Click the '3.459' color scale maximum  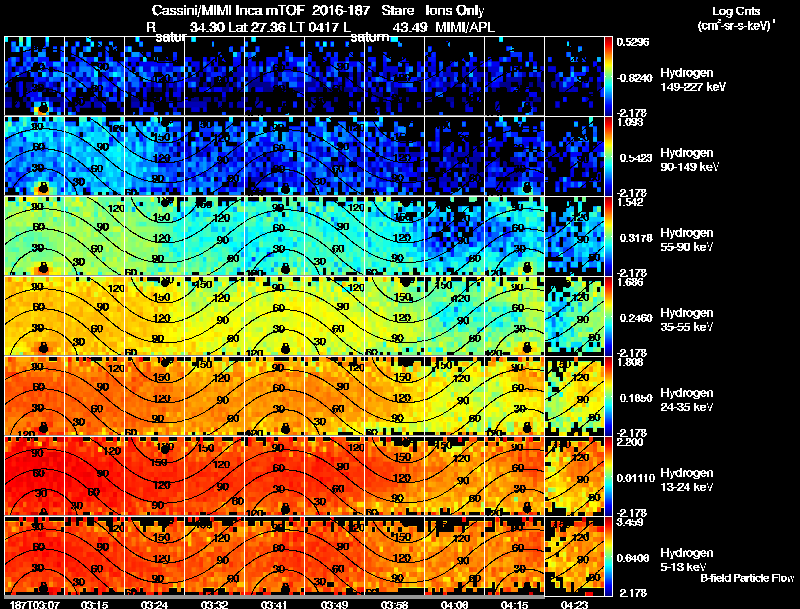click(x=630, y=522)
